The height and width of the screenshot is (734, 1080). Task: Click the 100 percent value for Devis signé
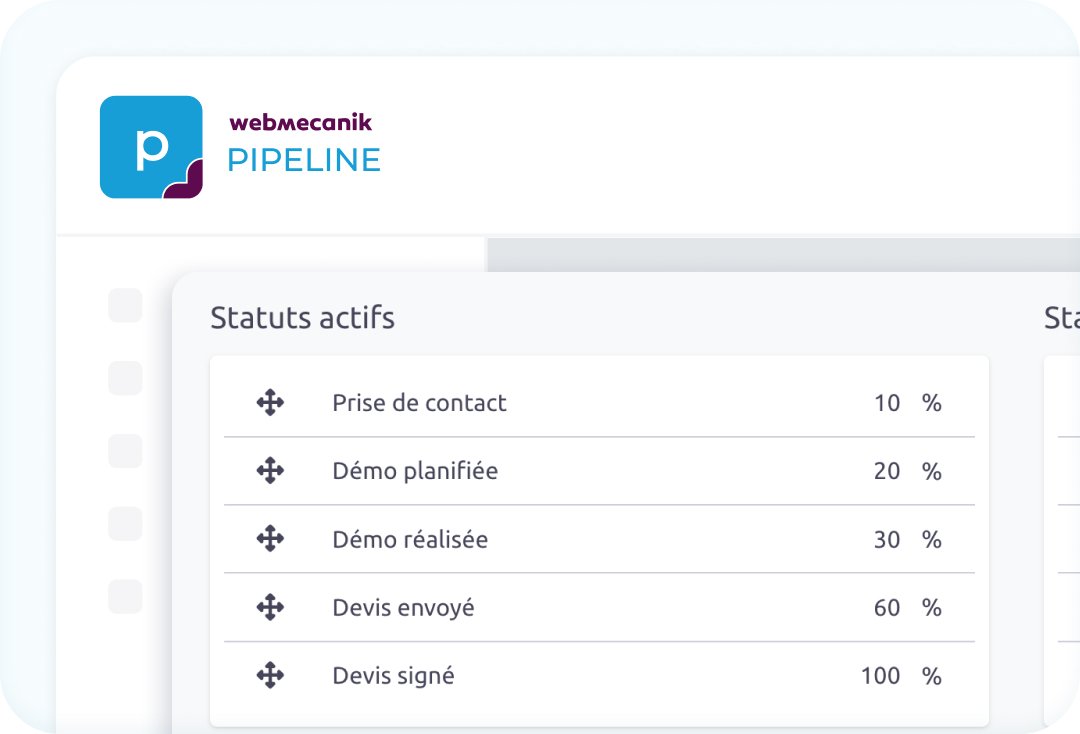(x=881, y=676)
